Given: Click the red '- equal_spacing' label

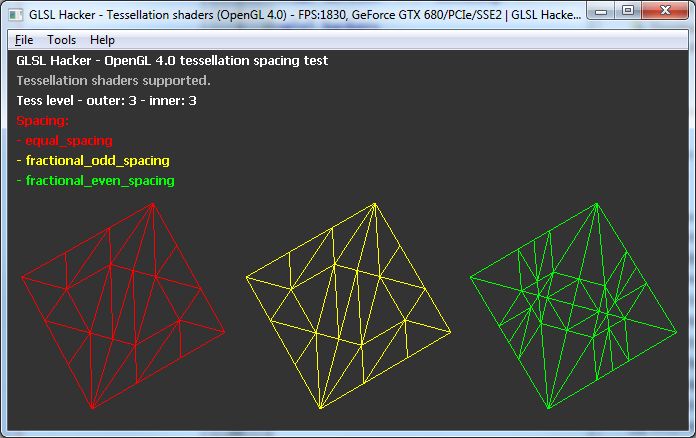Looking at the screenshot, I should [x=65, y=141].
